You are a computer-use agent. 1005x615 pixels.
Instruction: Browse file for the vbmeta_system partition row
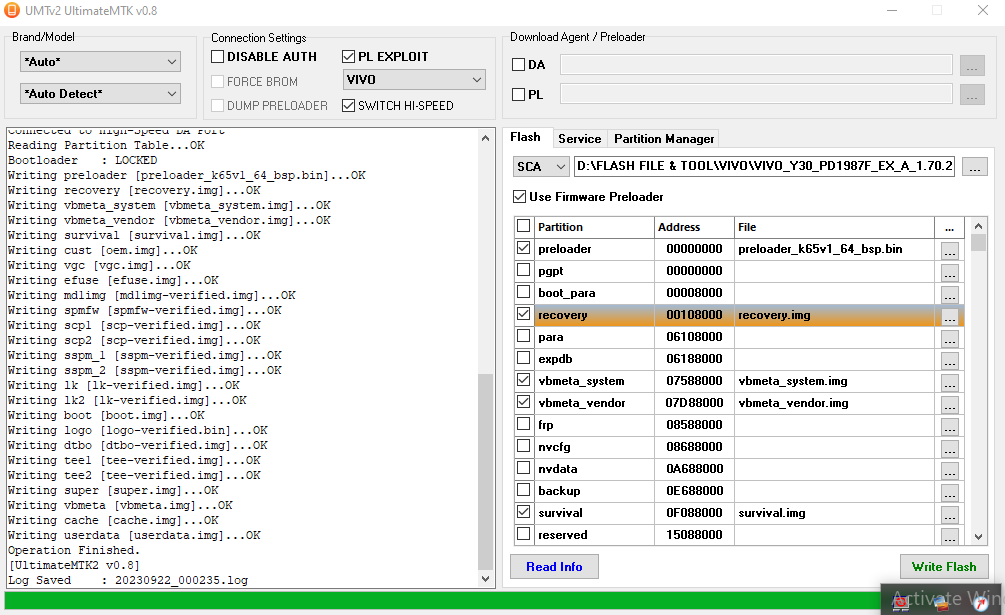coord(949,382)
